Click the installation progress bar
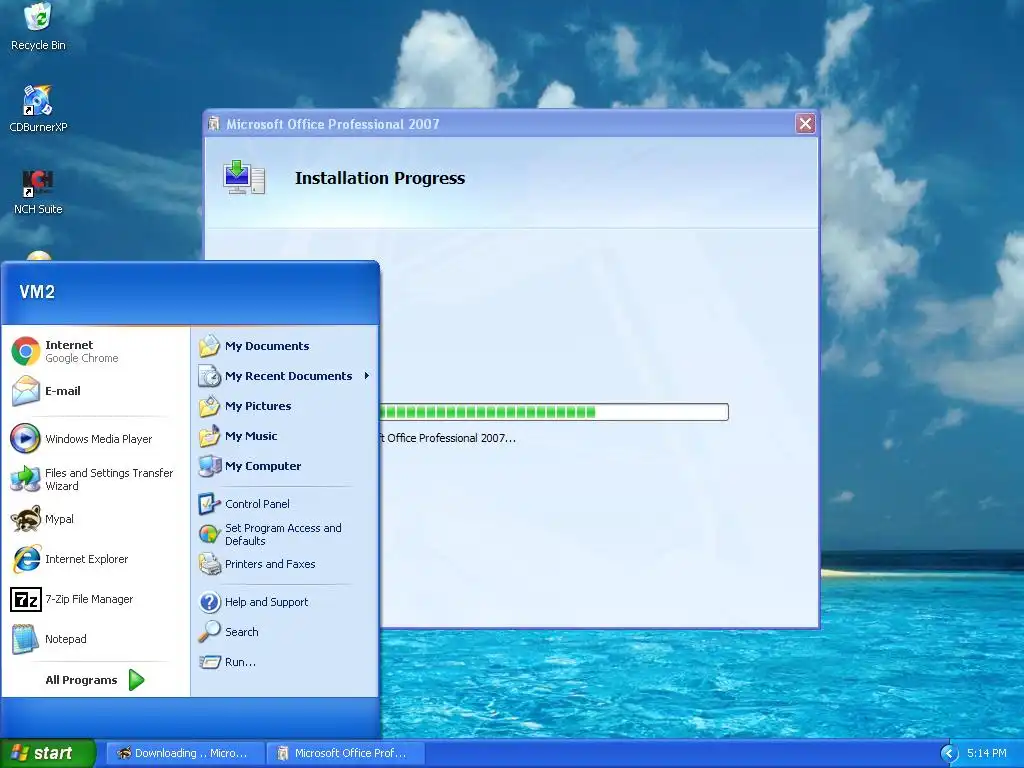The height and width of the screenshot is (768, 1024). [x=554, y=412]
